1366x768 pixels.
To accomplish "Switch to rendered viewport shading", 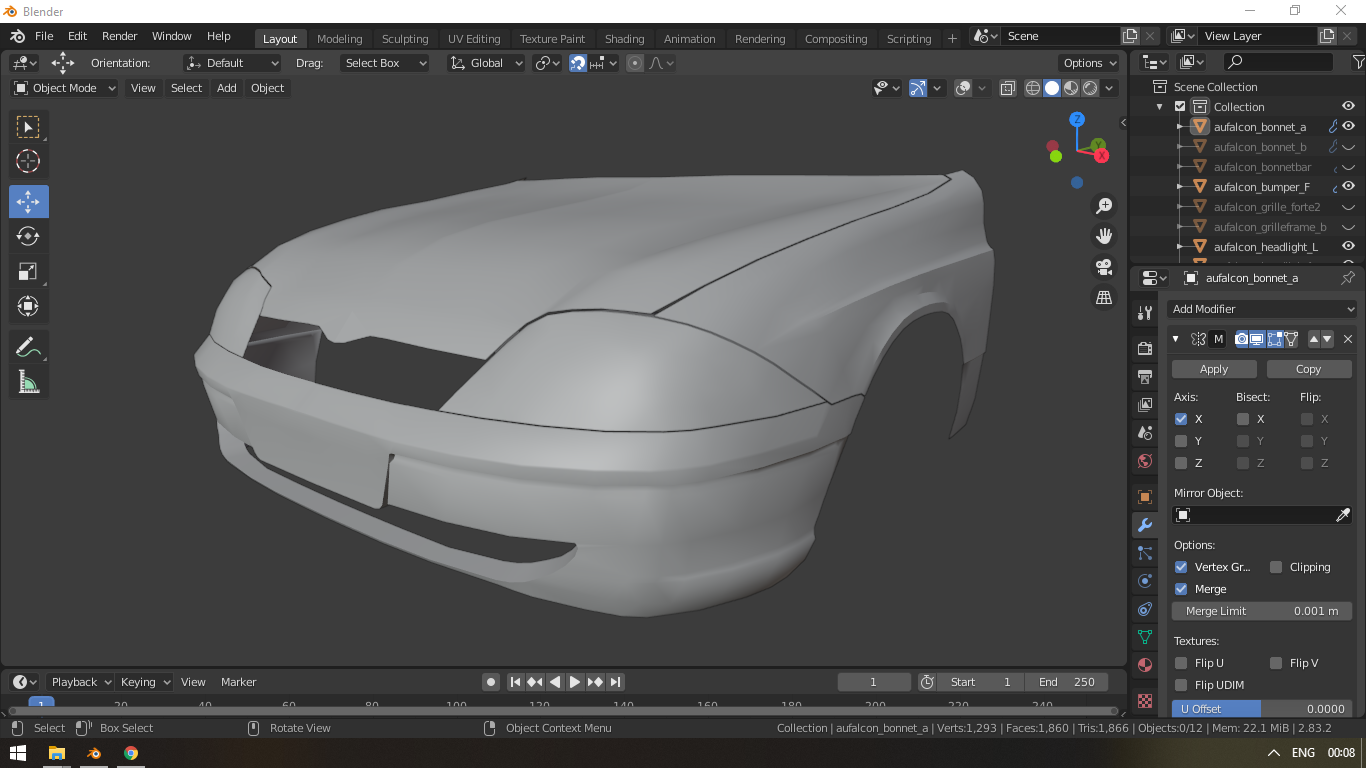I will click(1090, 88).
